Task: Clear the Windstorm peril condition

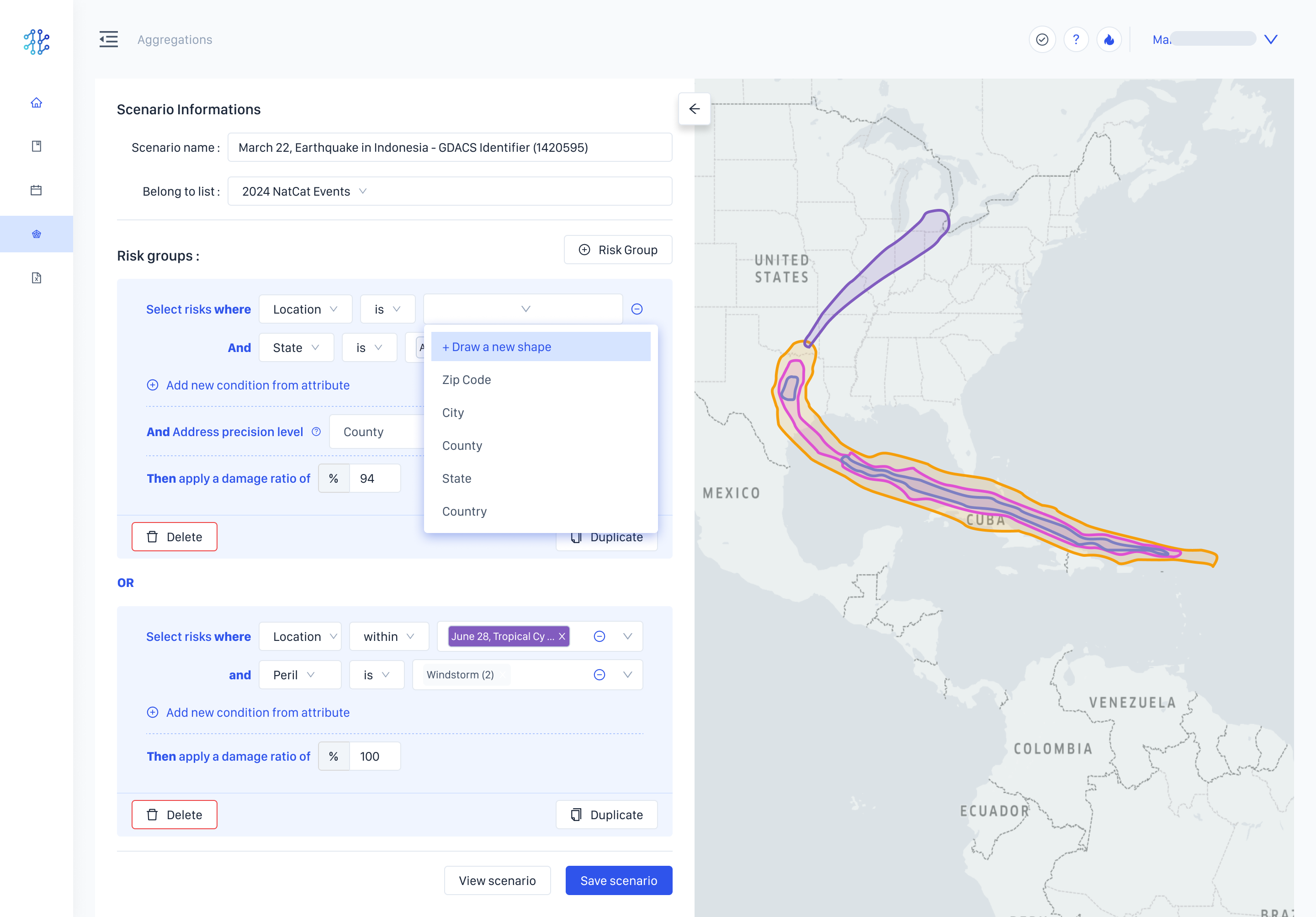Action: [x=599, y=674]
